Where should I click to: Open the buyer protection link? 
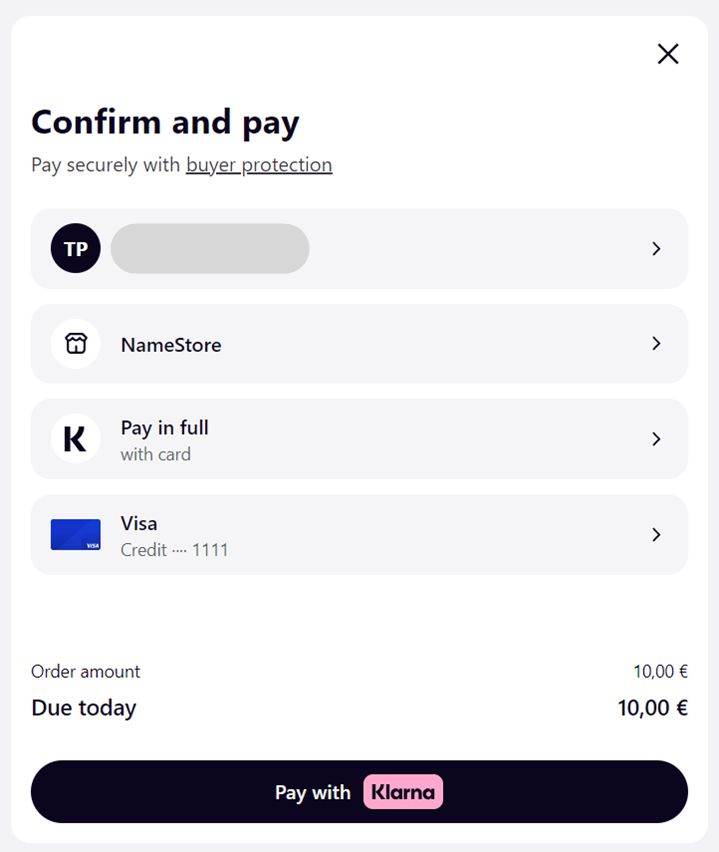click(259, 165)
